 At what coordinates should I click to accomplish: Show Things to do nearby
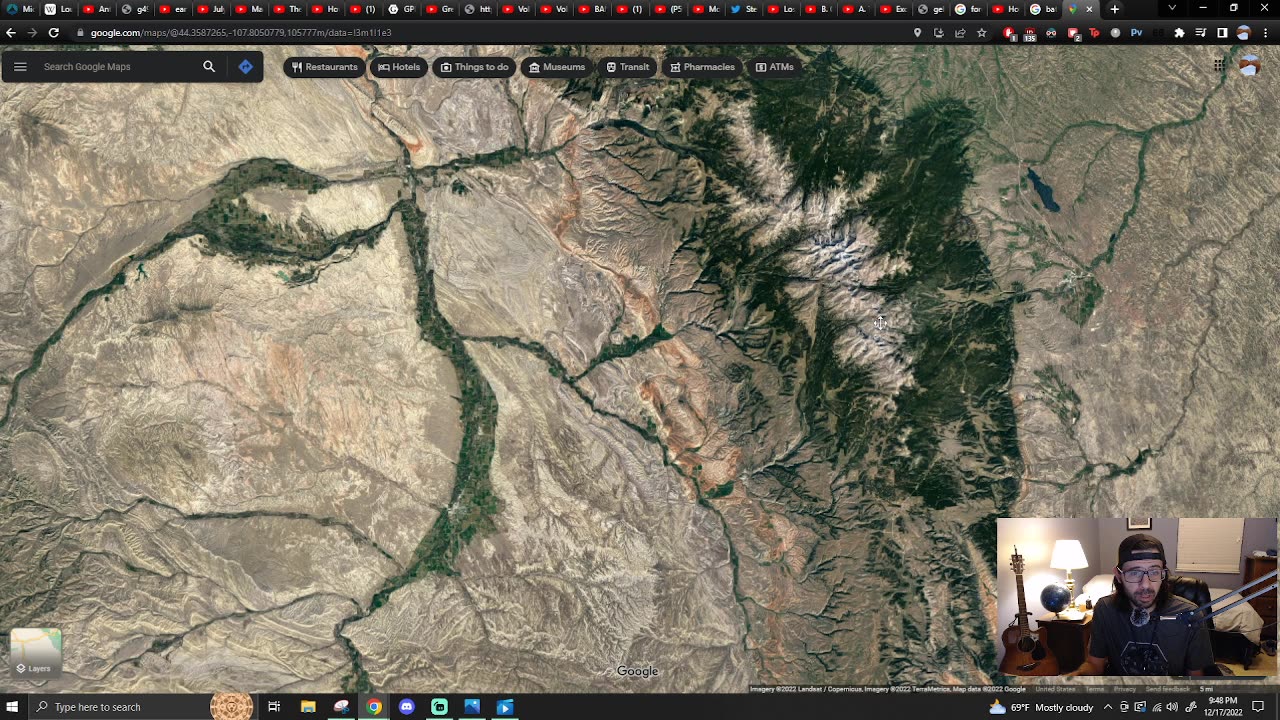pos(474,67)
